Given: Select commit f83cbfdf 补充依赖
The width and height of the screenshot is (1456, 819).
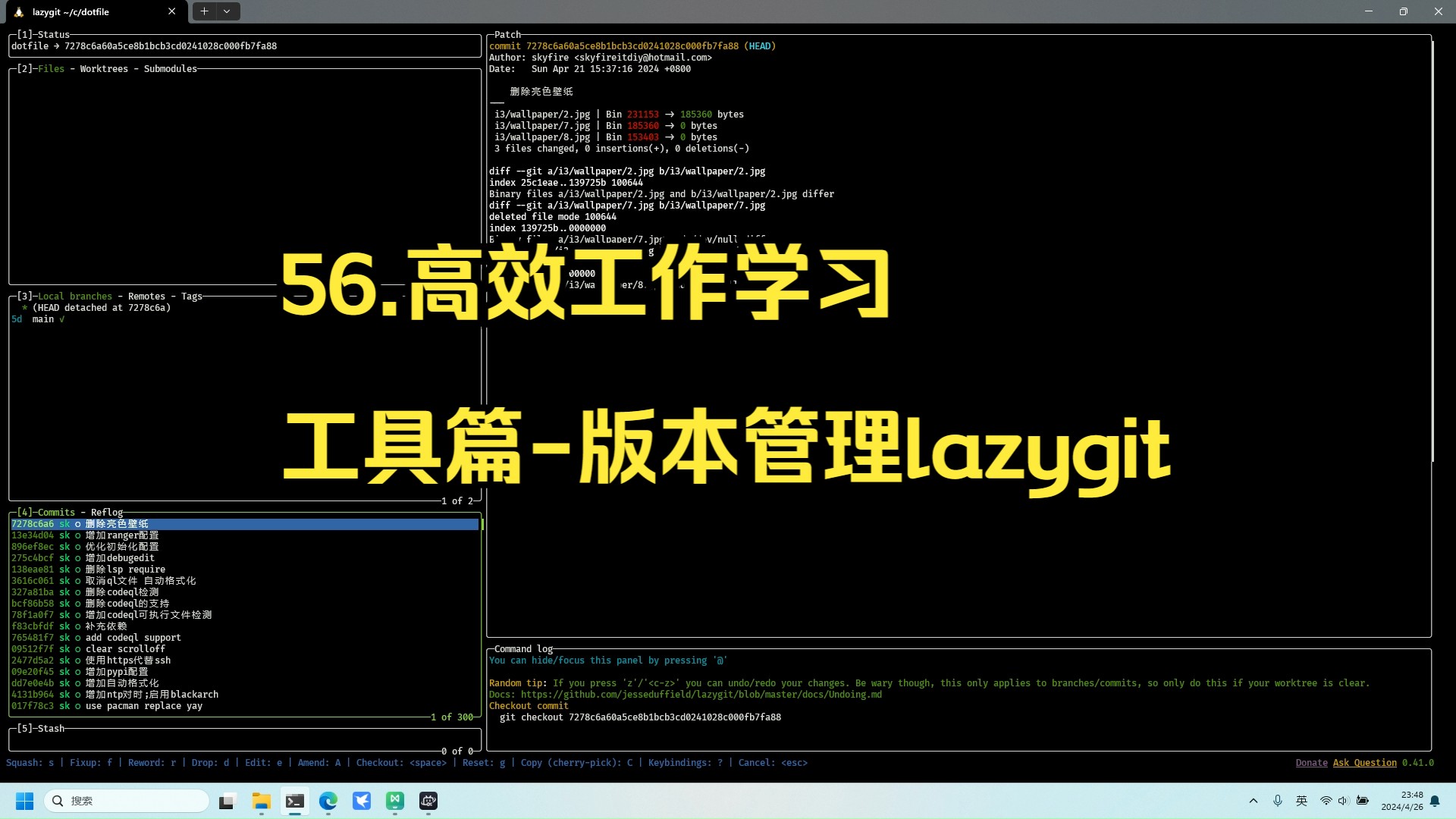Looking at the screenshot, I should pyautogui.click(x=245, y=626).
